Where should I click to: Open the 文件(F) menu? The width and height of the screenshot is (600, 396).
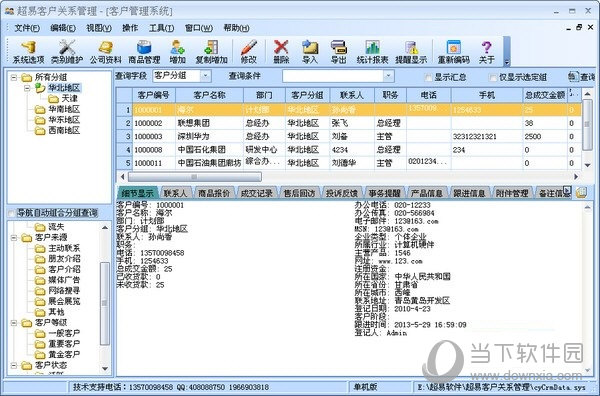tap(27, 28)
